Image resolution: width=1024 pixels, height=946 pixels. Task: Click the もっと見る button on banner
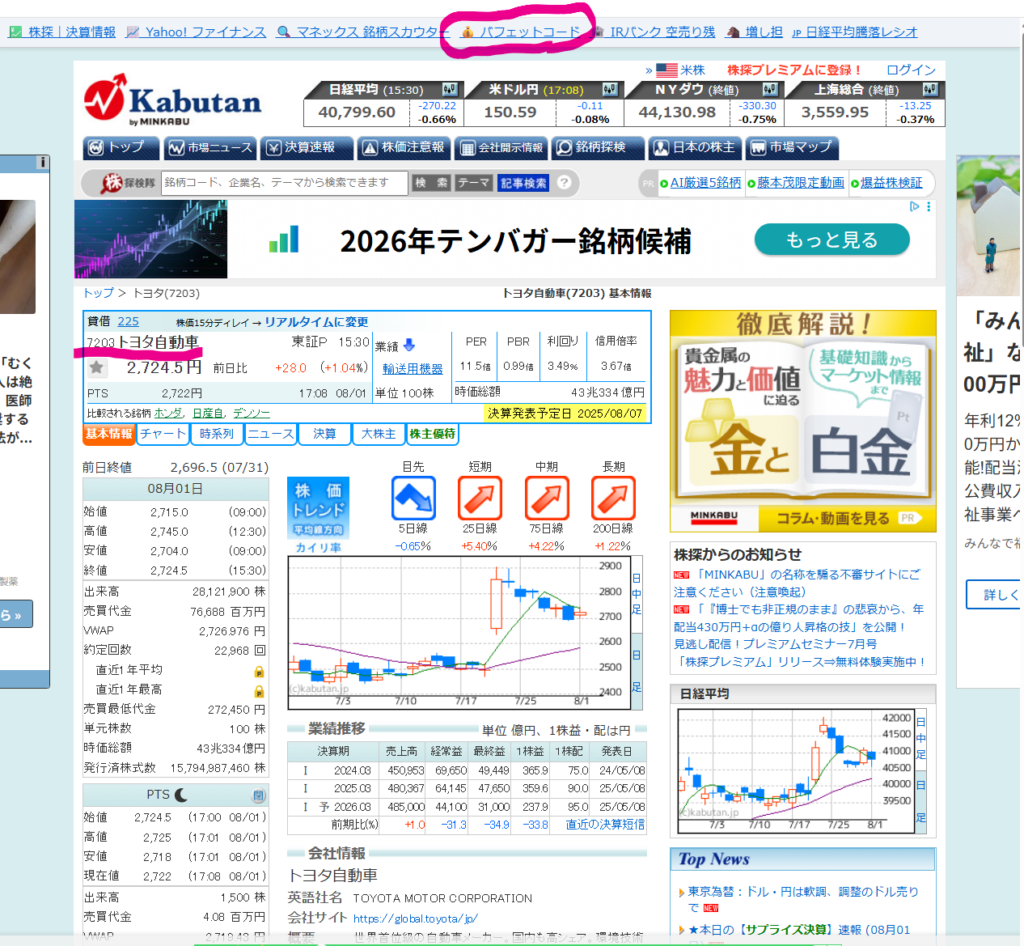coord(832,240)
